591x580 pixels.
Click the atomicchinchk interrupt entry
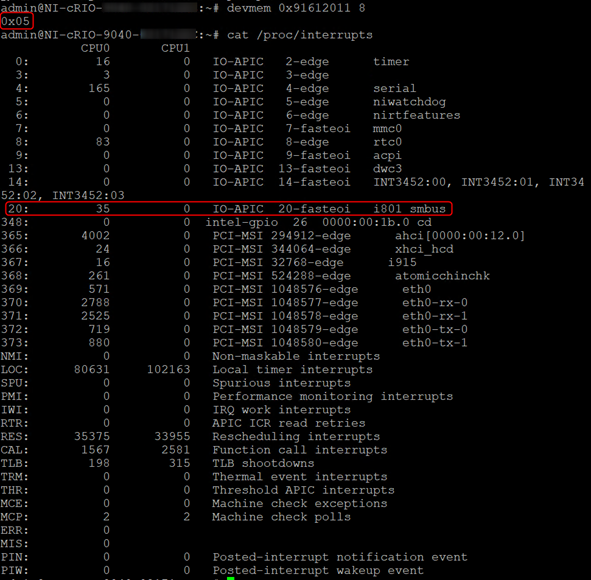click(442, 276)
